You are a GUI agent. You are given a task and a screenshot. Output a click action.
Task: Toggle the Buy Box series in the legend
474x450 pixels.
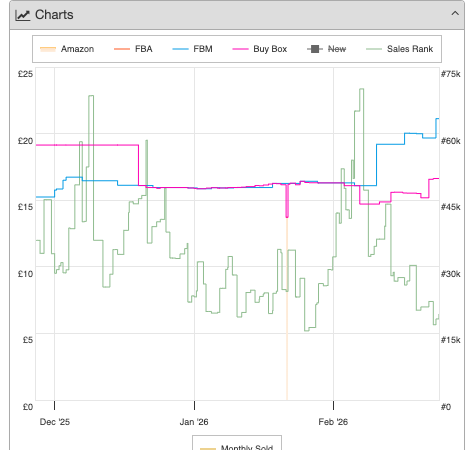pos(260,49)
